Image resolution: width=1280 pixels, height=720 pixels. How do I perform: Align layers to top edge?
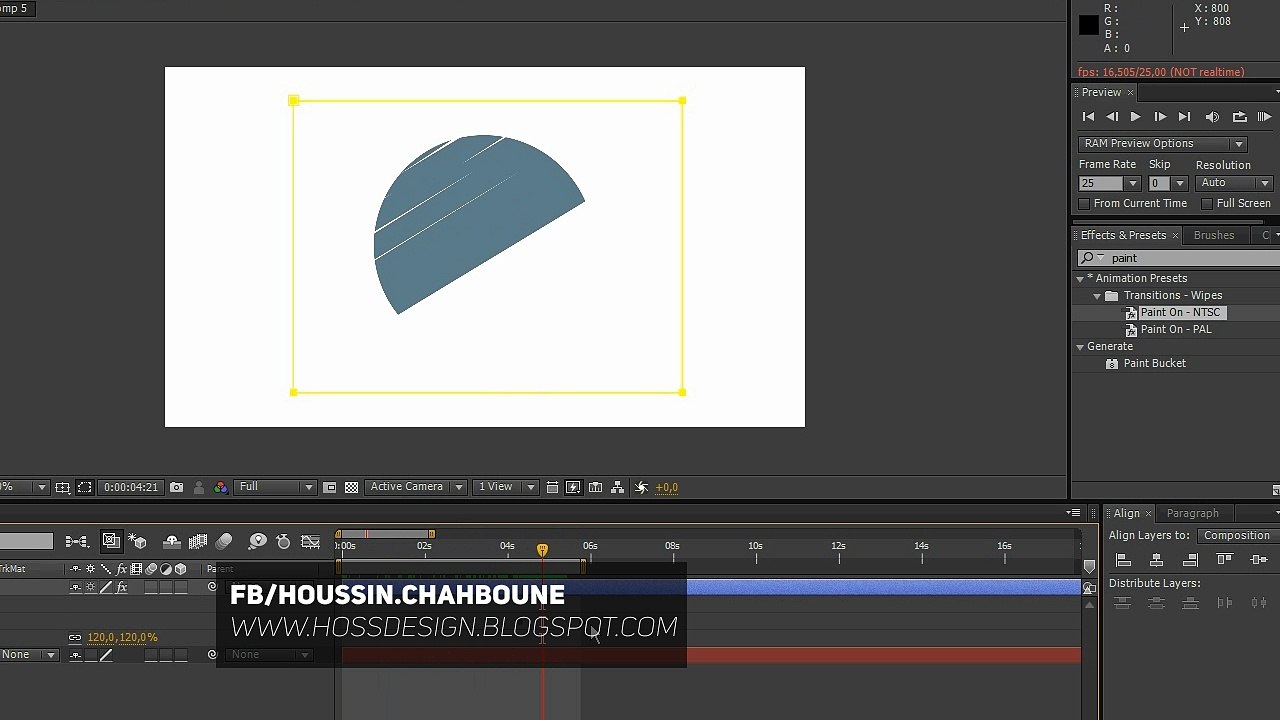[1225, 560]
